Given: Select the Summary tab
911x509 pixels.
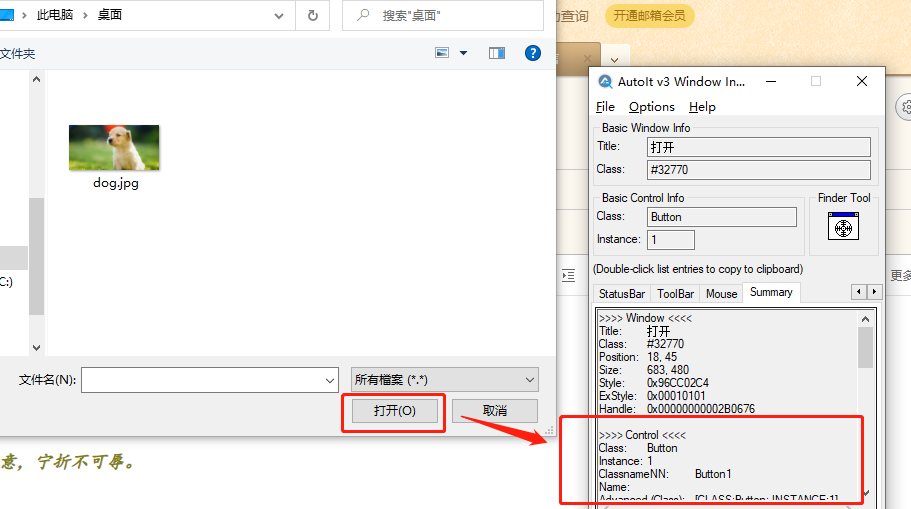Looking at the screenshot, I should coord(771,292).
